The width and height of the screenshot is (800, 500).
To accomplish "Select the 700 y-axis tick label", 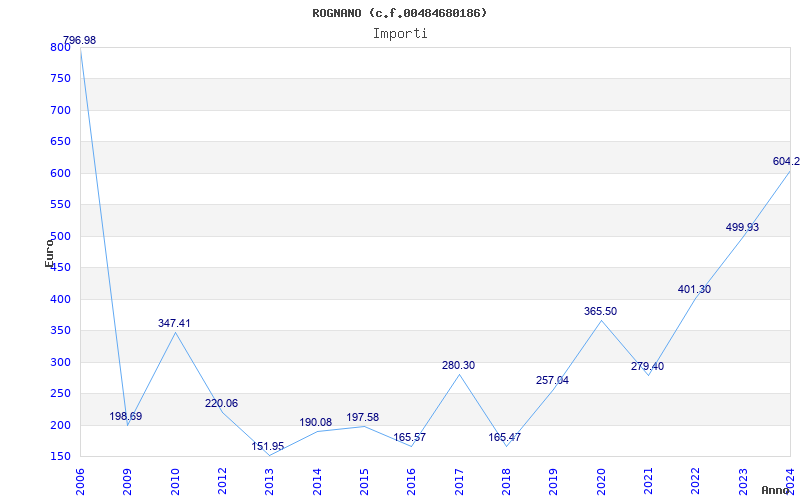I will pyautogui.click(x=60, y=110).
